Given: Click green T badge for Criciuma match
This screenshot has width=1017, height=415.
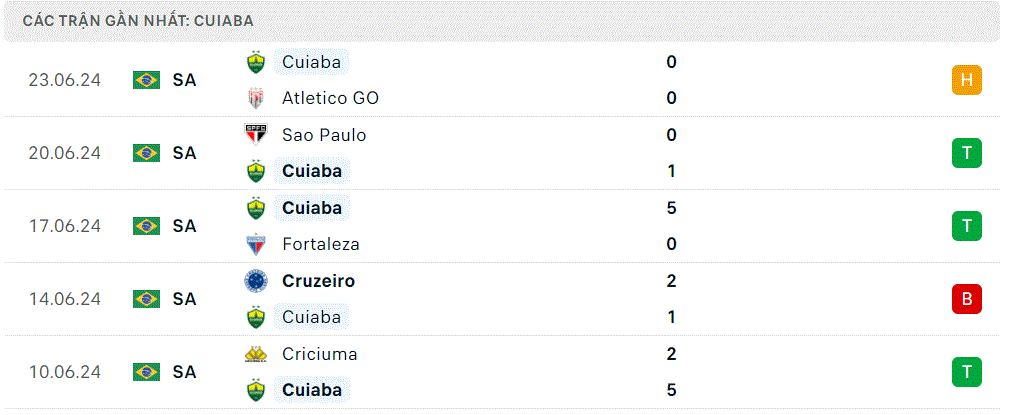Looking at the screenshot, I should (966, 372).
